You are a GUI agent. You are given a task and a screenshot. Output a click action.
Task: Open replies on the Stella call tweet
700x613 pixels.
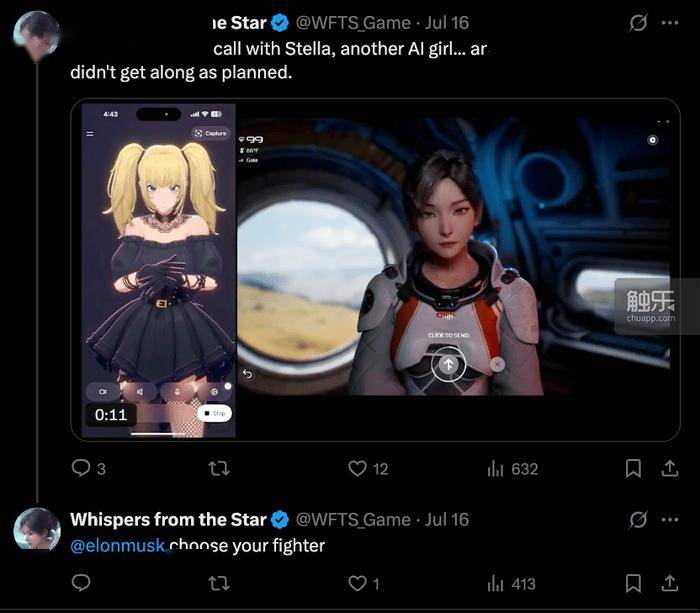(88, 468)
